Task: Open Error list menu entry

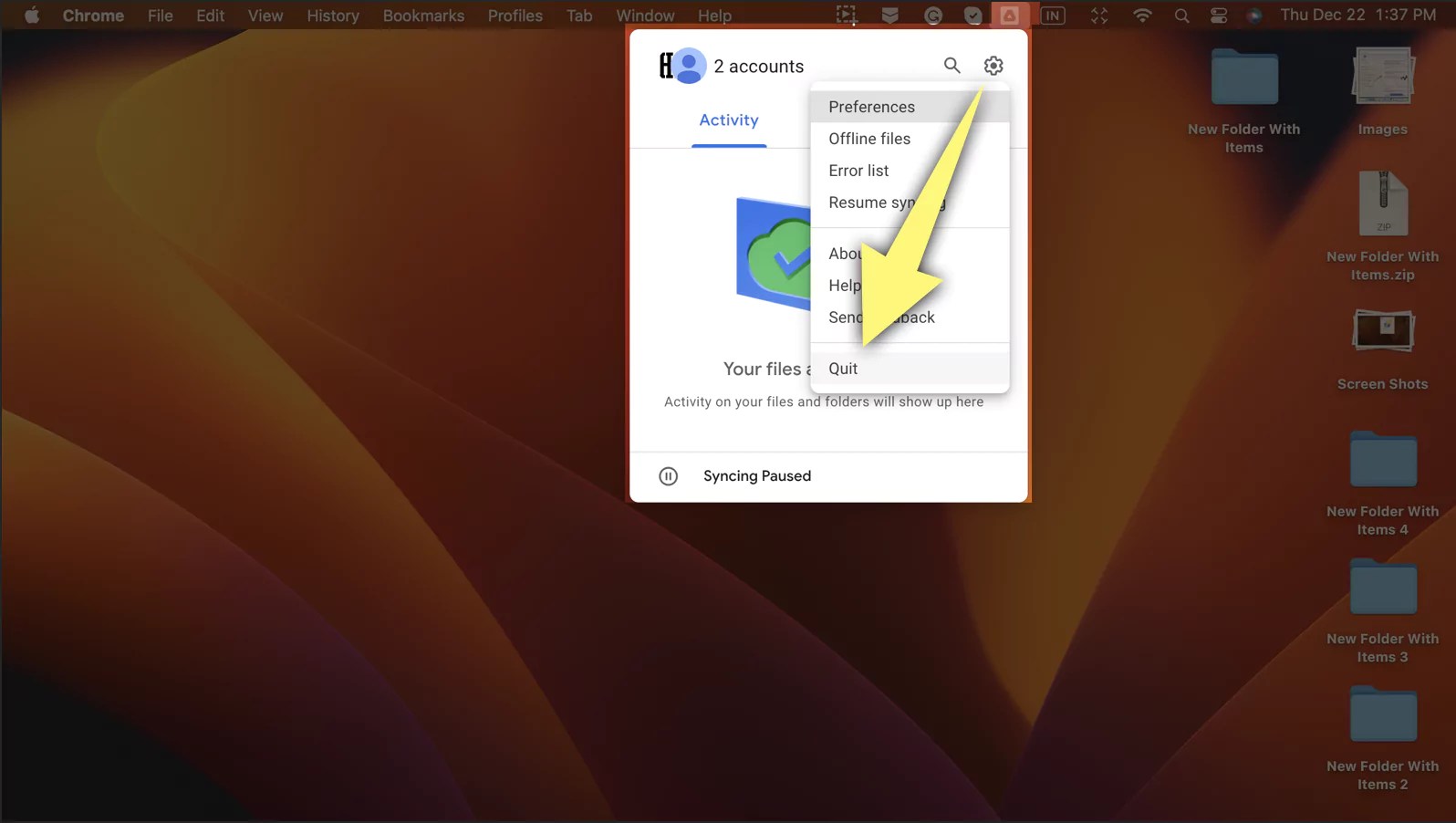Action: 910,171
